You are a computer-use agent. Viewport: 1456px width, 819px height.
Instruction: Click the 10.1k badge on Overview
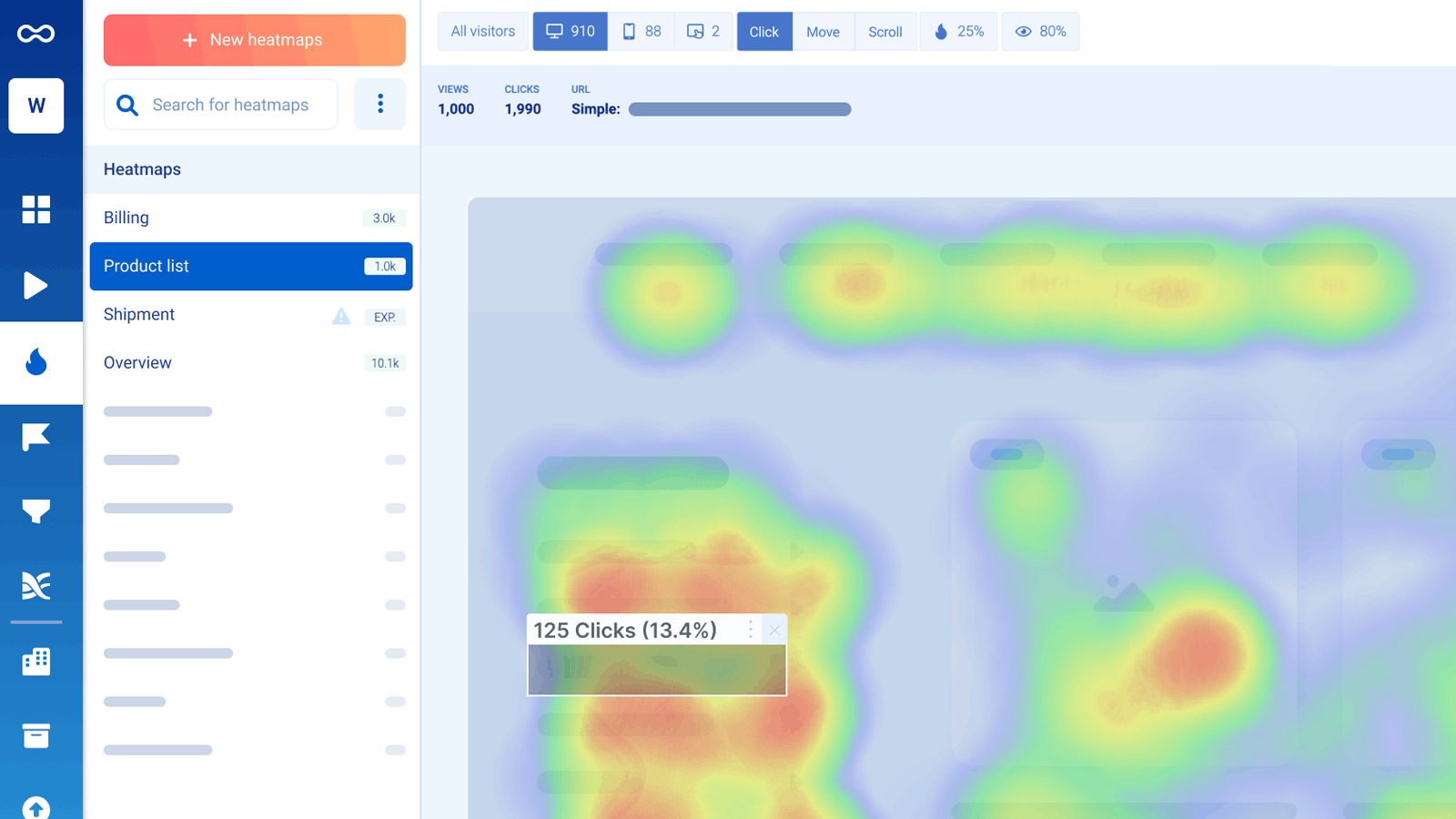click(x=385, y=363)
